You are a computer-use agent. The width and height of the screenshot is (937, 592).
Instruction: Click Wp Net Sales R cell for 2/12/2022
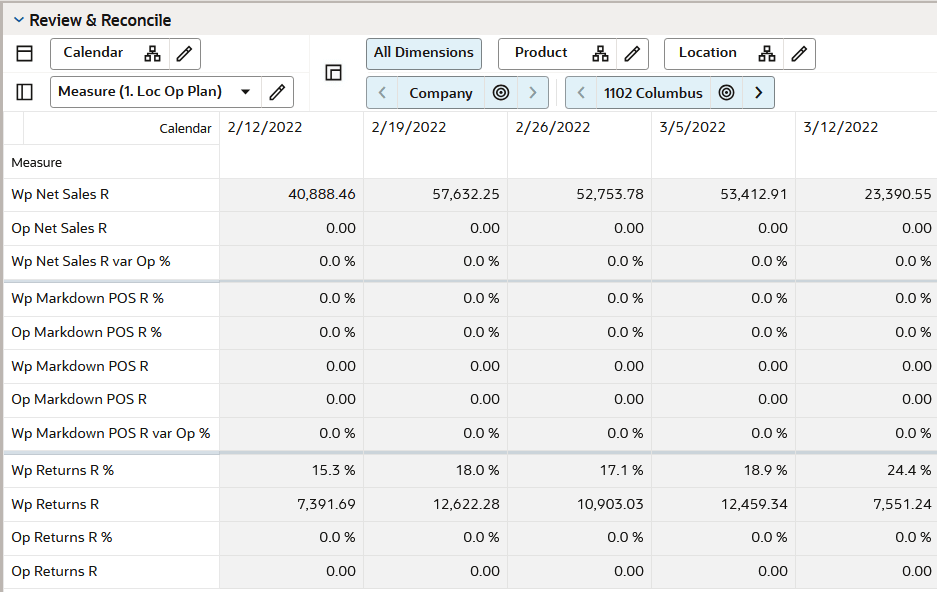click(x=292, y=194)
